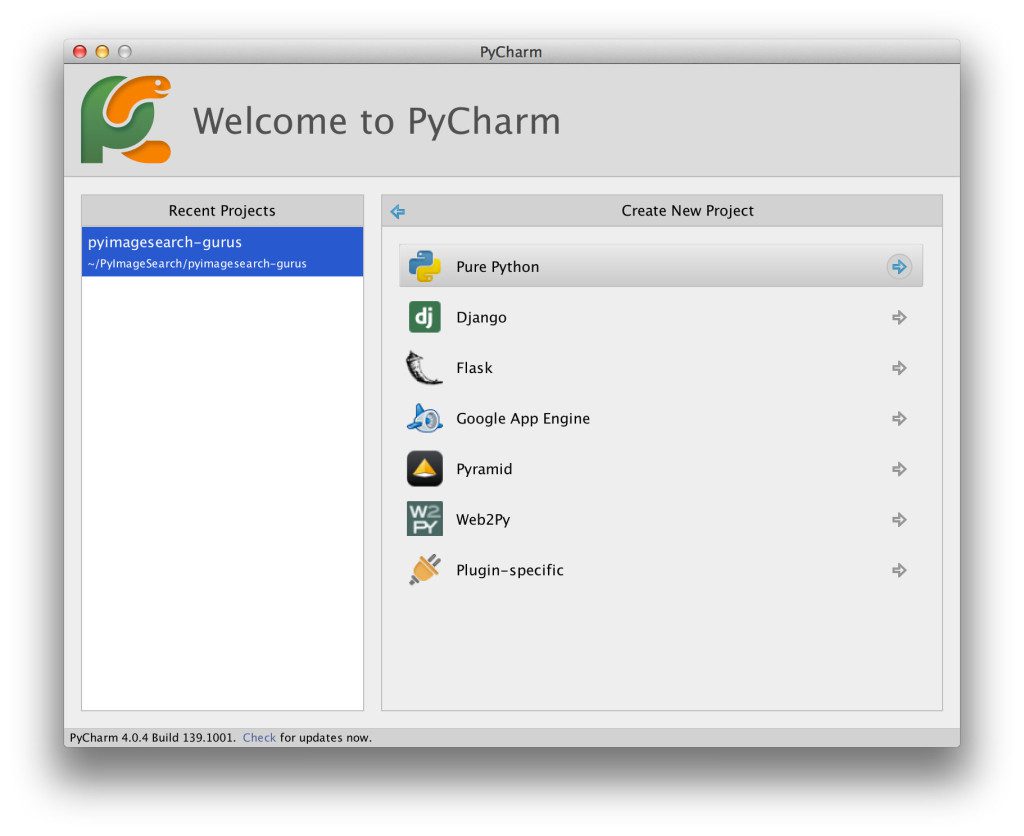1024x836 pixels.
Task: Select the Pyramid framework icon
Action: [424, 468]
